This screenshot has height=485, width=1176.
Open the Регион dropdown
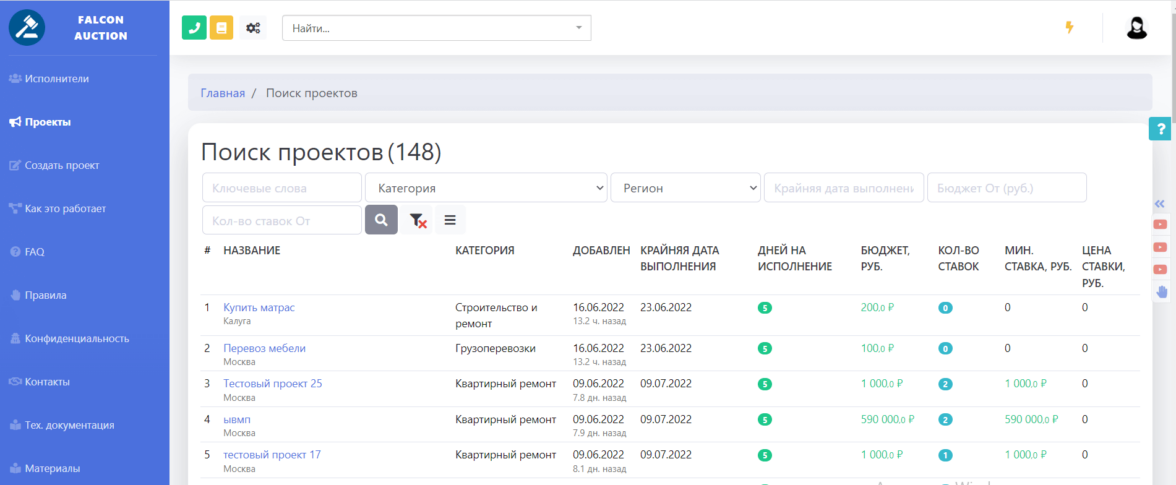coord(685,188)
